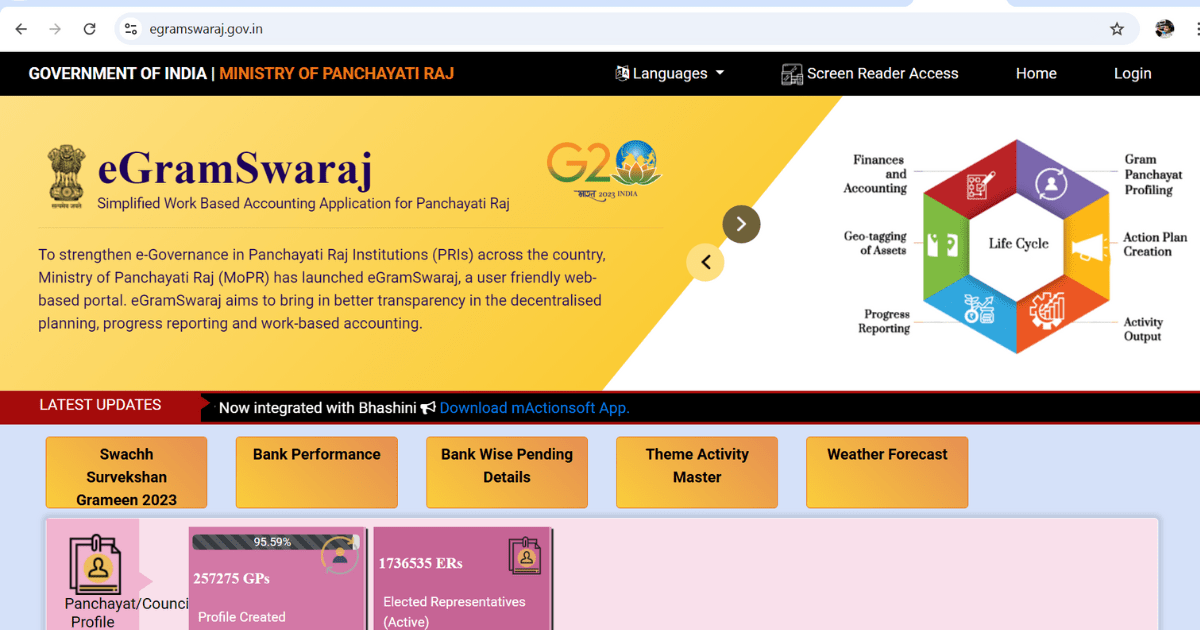The height and width of the screenshot is (630, 1200).
Task: Click Activity Output label
Action: point(1143,329)
